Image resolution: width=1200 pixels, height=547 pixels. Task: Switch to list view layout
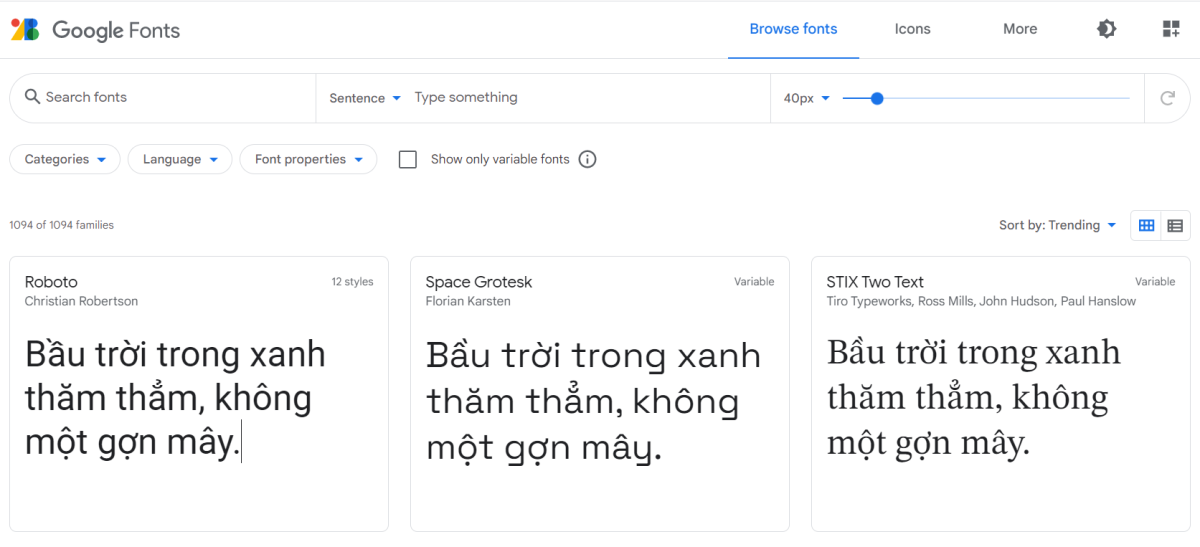[1175, 226]
